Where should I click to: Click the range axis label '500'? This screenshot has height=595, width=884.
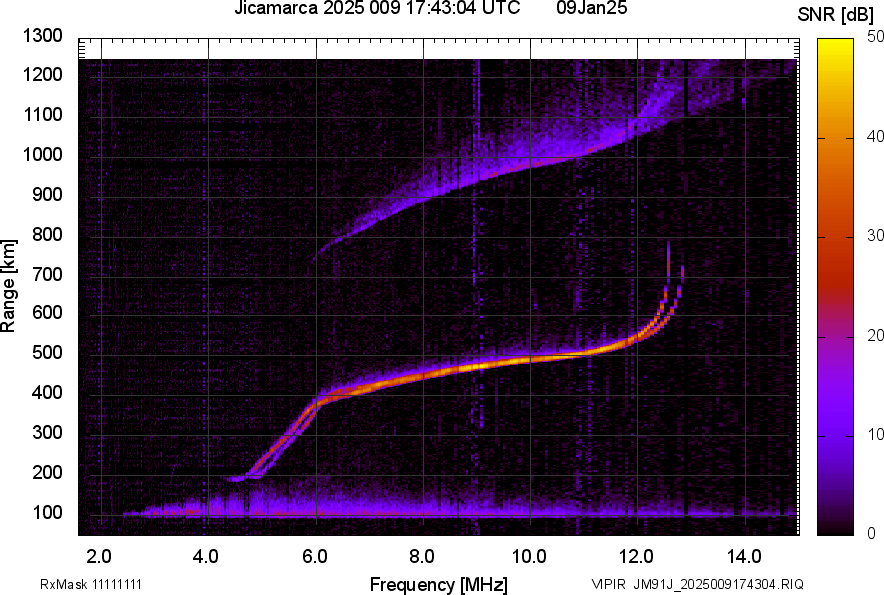pyautogui.click(x=47, y=352)
